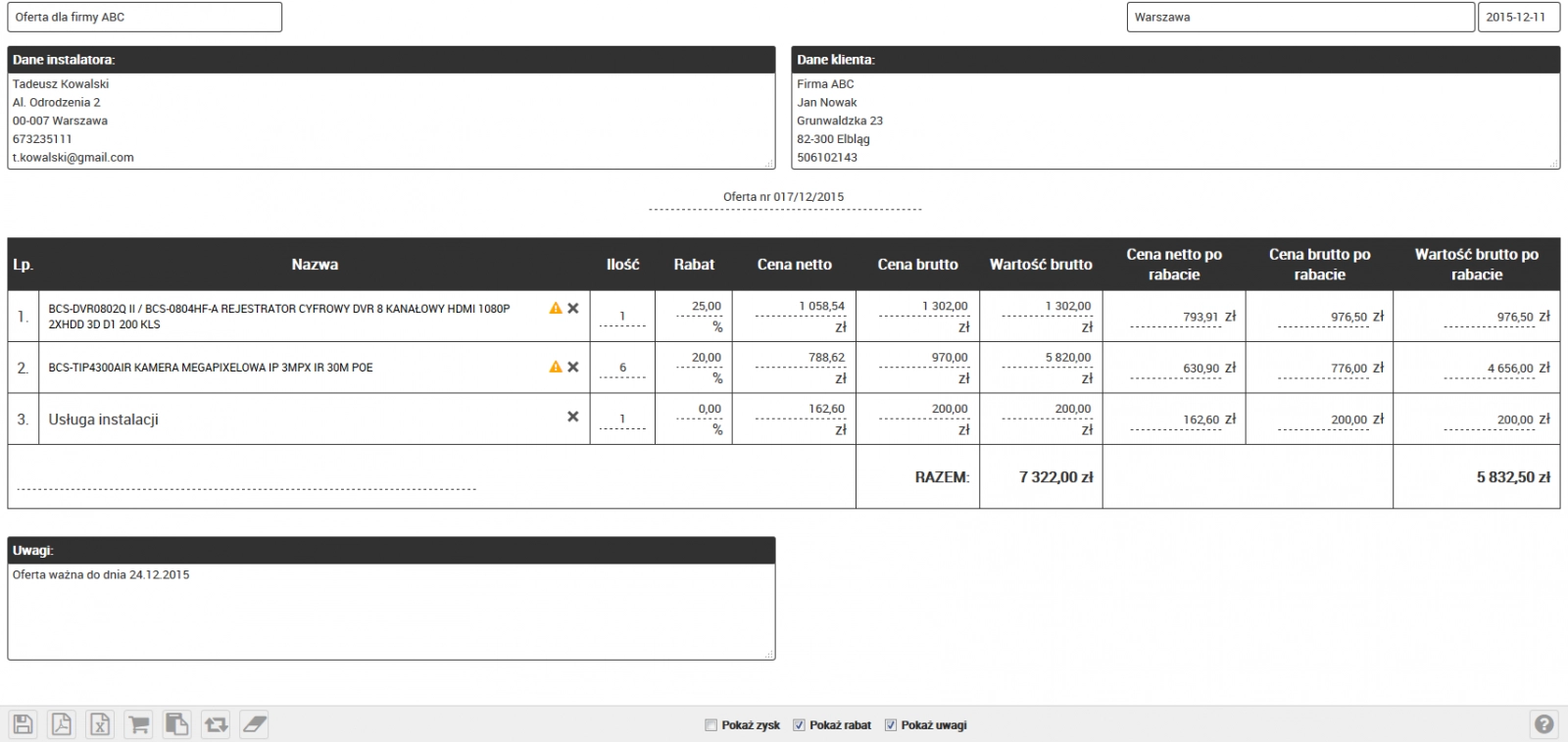
Task: Edit the offer title field 'Oferta dla firmy ABC'
Action: (x=145, y=17)
